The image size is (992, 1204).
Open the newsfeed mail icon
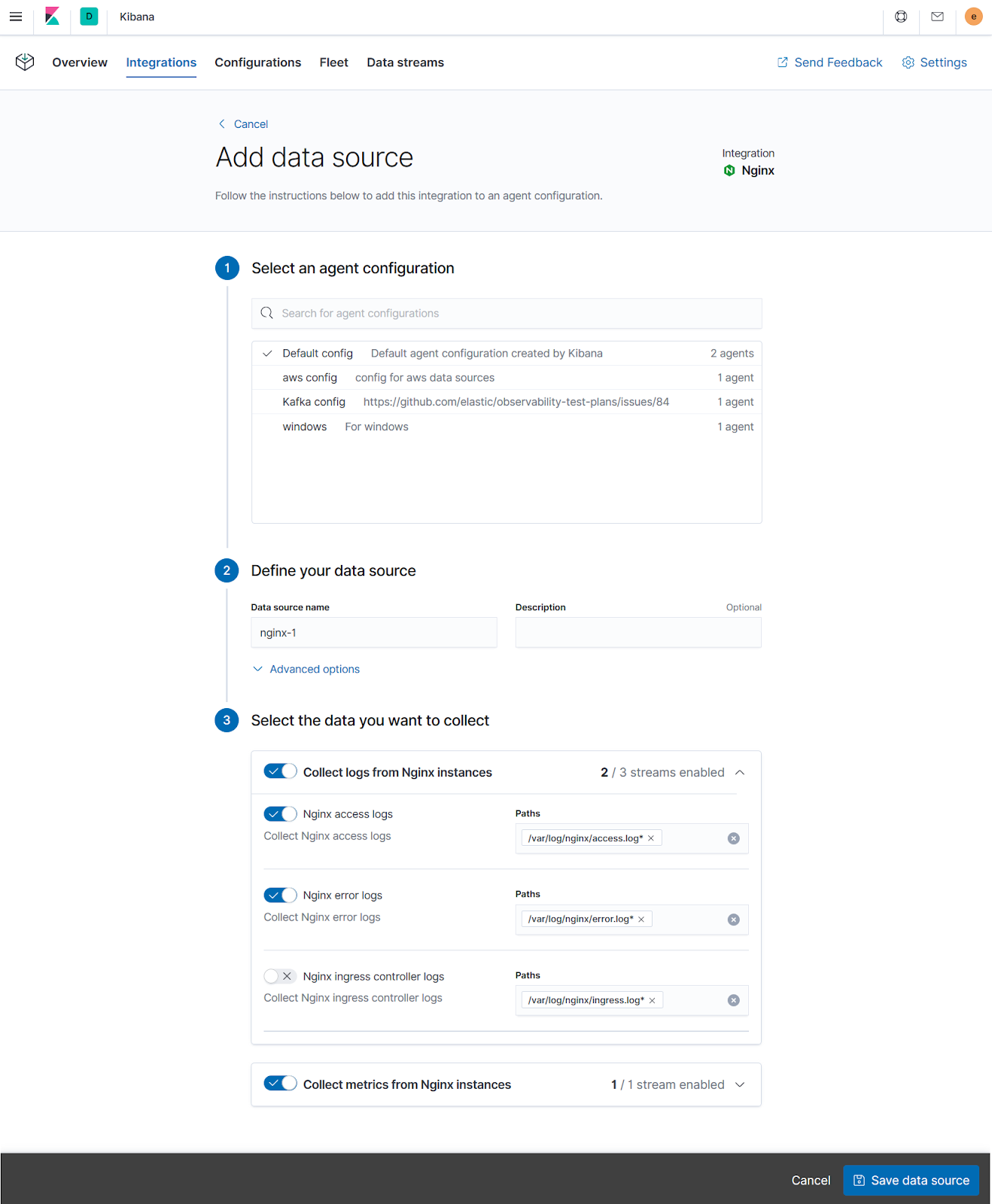click(937, 17)
